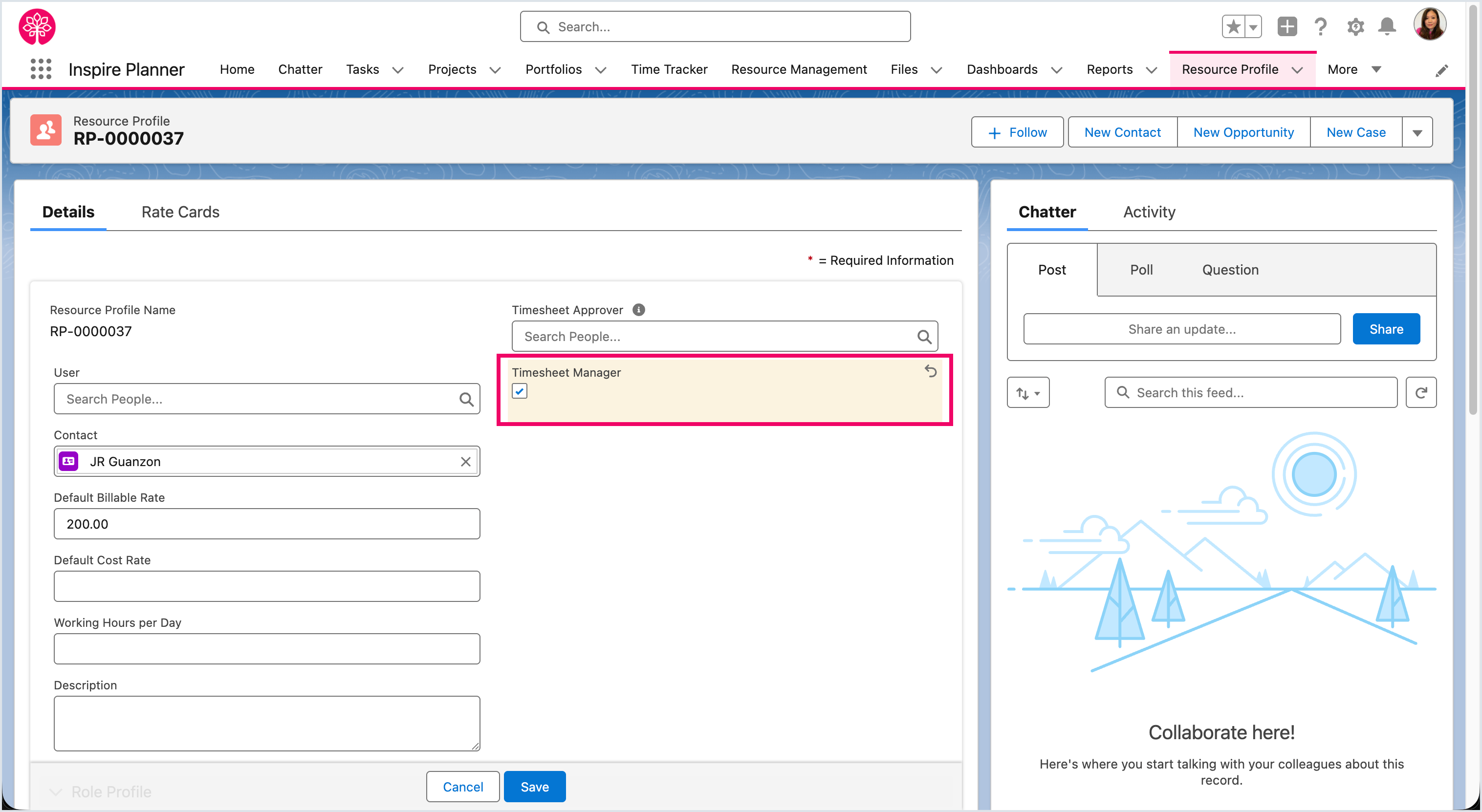Click the help question mark icon

pyautogui.click(x=1320, y=26)
